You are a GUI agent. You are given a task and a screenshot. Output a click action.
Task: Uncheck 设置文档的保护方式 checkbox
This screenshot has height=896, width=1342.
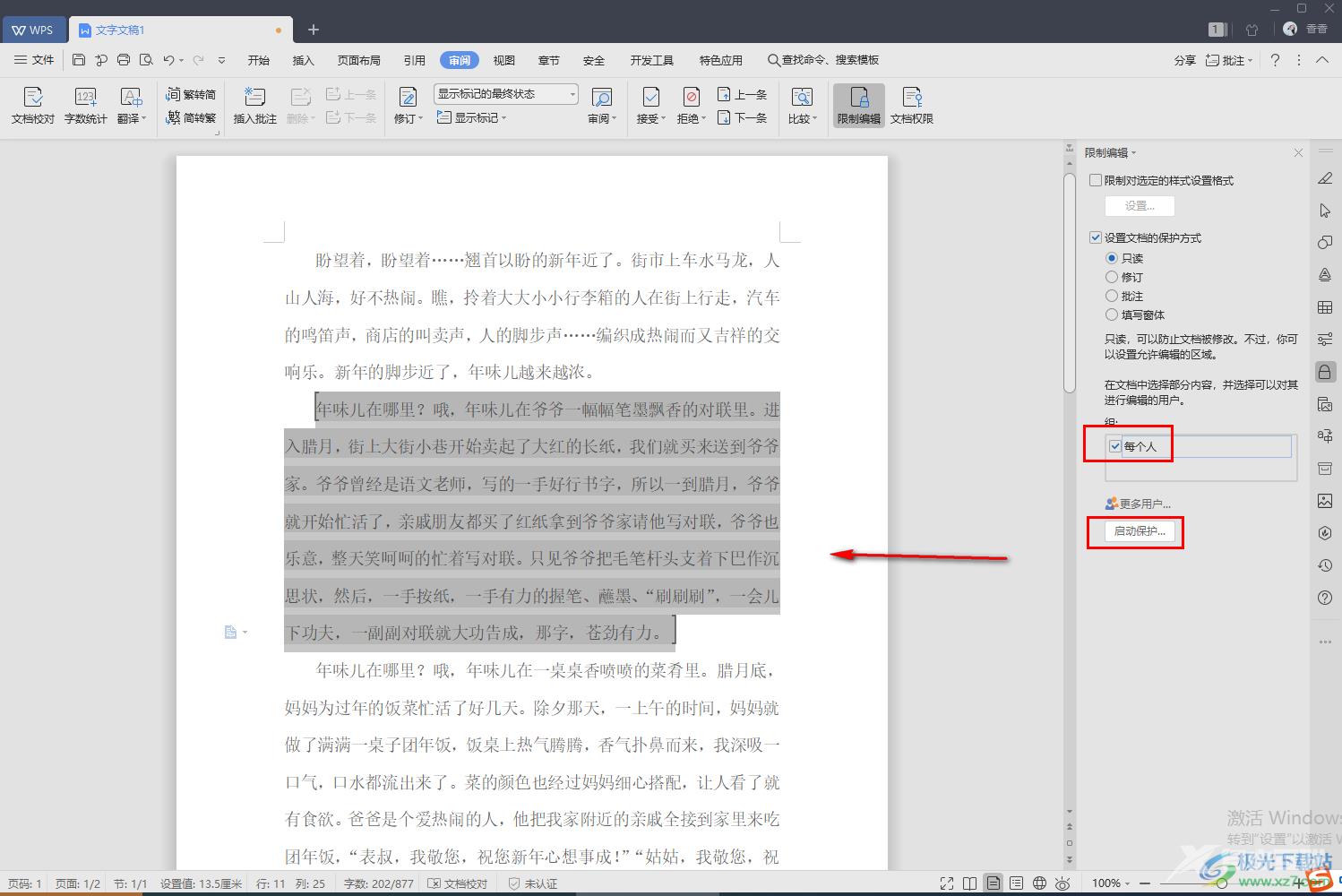click(x=1095, y=237)
